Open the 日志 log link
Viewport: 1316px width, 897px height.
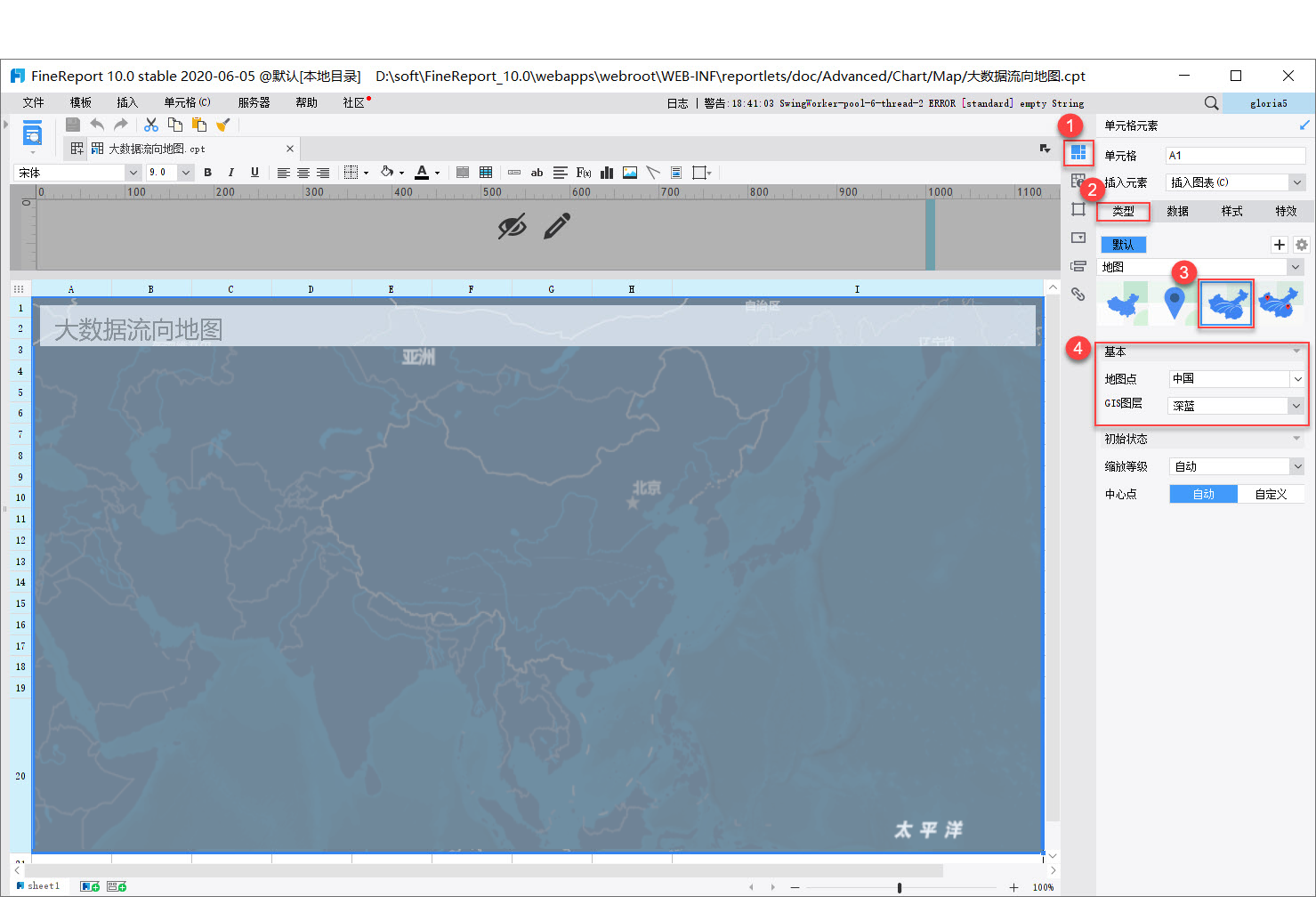point(678,103)
